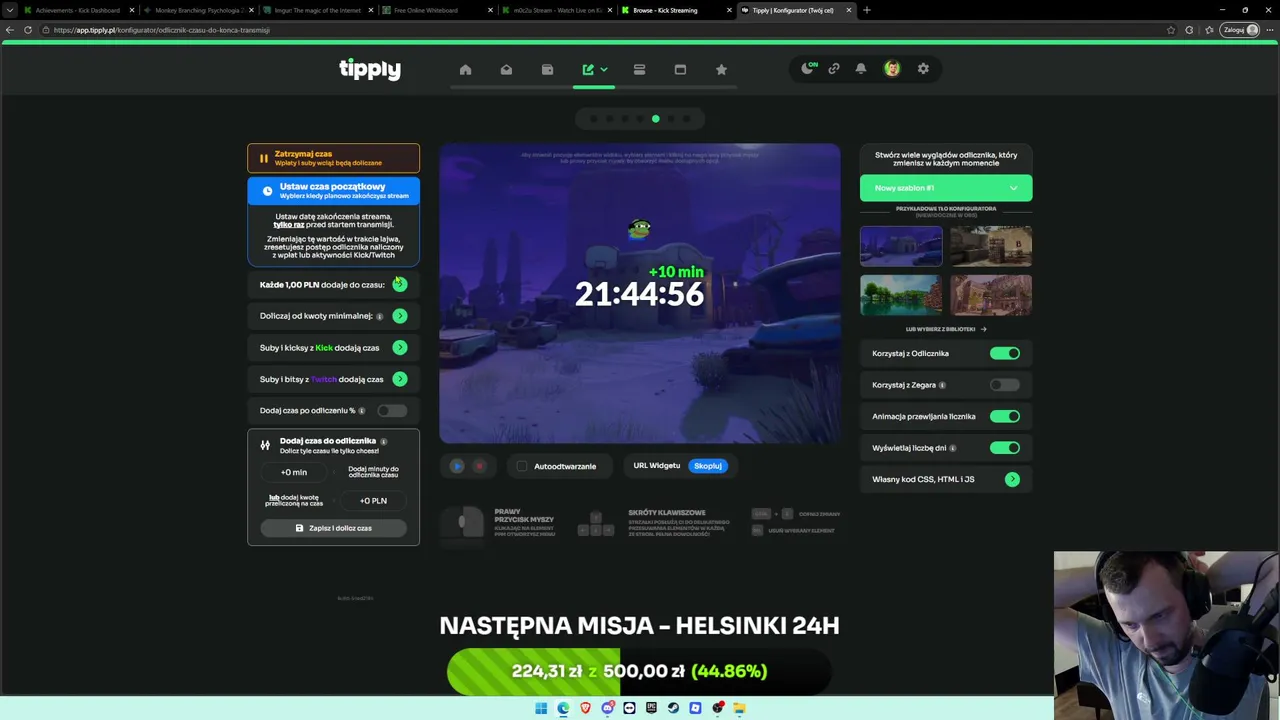Click info icon beside Doliczaj od kwoty minimalnej
The width and height of the screenshot is (1280, 720).
(x=379, y=316)
